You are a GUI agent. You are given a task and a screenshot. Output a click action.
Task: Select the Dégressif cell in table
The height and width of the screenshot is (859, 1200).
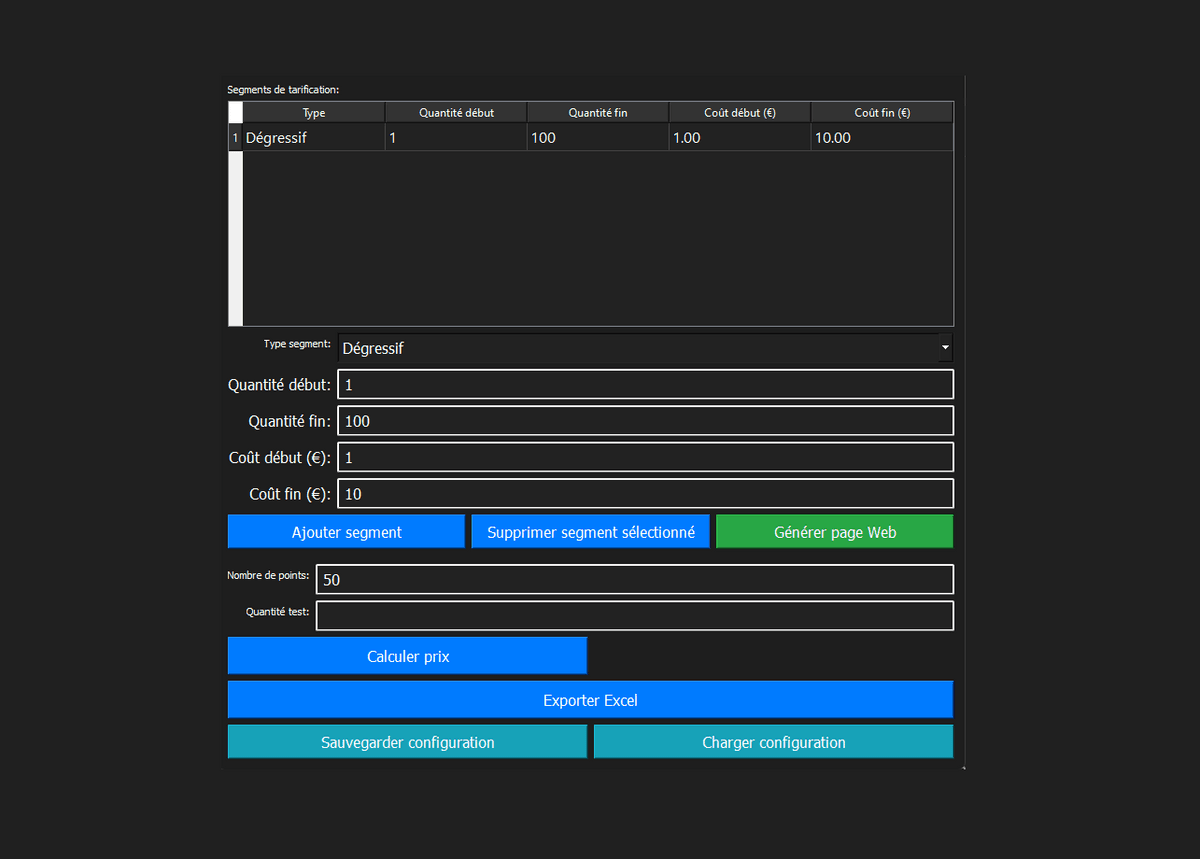pos(314,138)
